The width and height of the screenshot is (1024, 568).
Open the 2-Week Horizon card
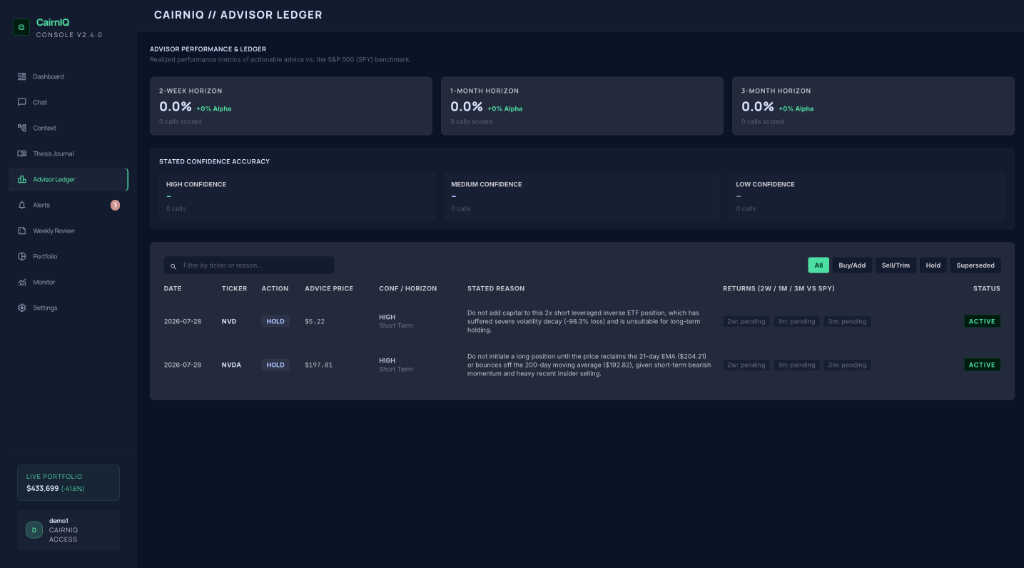pos(291,106)
